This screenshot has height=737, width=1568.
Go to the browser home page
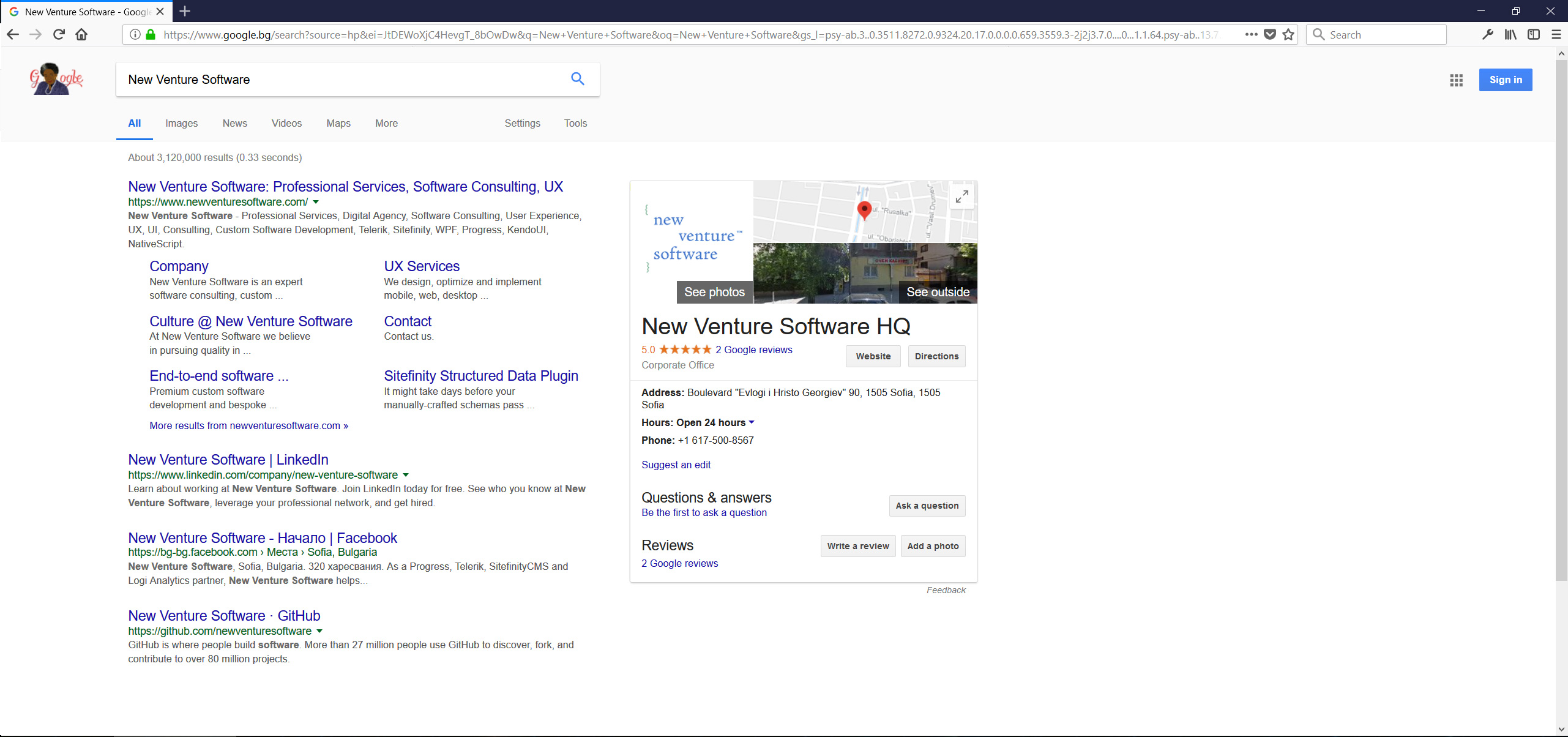[x=81, y=35]
